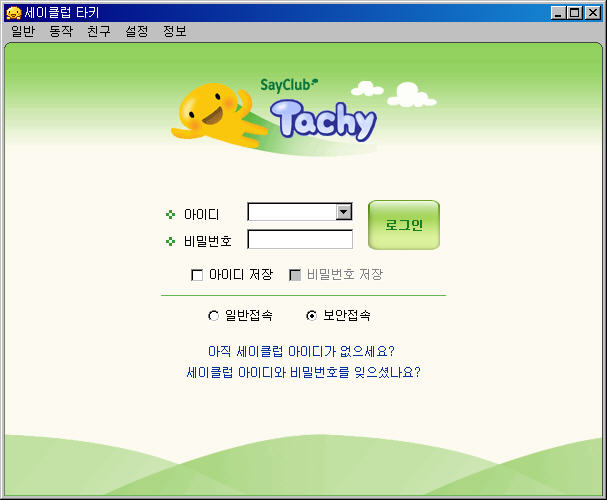The height and width of the screenshot is (500, 607).
Task: Click the yellow Tachy mascot character
Action: tap(213, 112)
